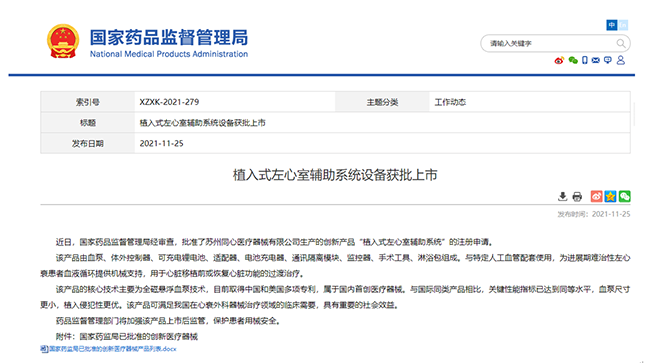The width and height of the screenshot is (652, 363).
Task: Click the keyword search input field
Action: tap(549, 43)
